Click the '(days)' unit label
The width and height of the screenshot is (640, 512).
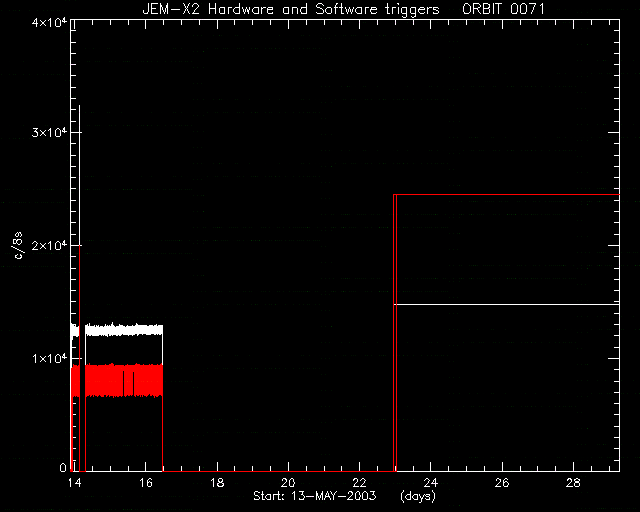pyautogui.click(x=418, y=496)
